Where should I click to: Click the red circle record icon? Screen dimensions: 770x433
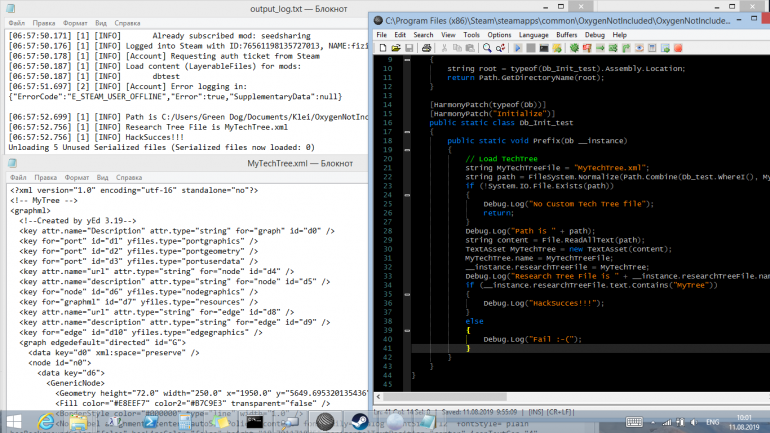[678, 48]
